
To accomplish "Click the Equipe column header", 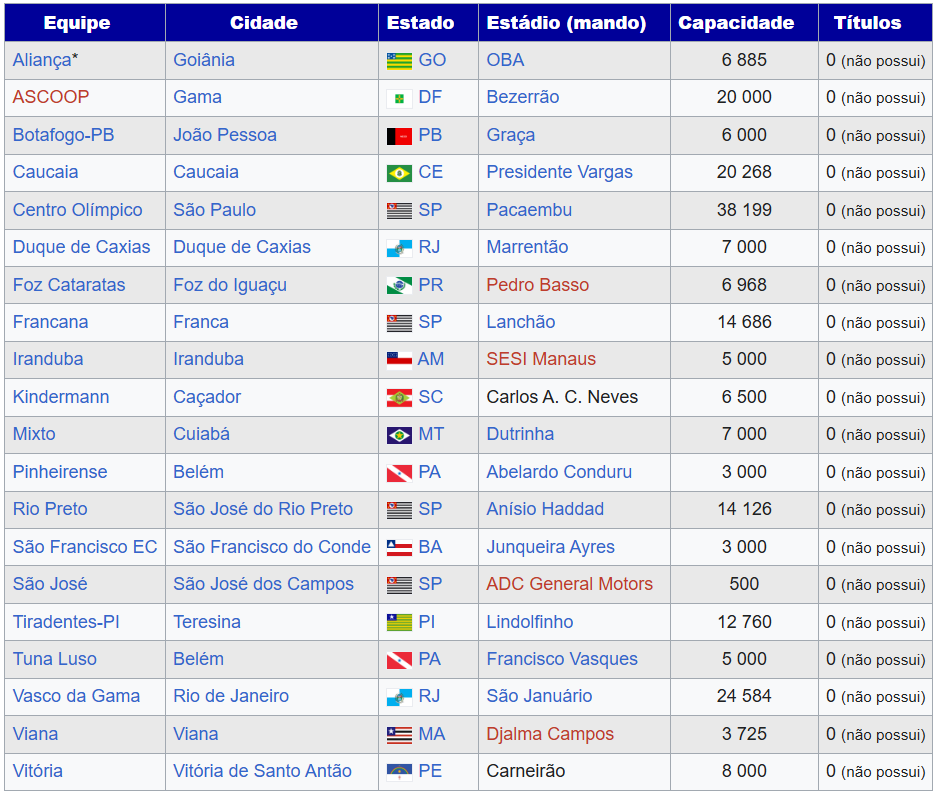I will point(77,23).
